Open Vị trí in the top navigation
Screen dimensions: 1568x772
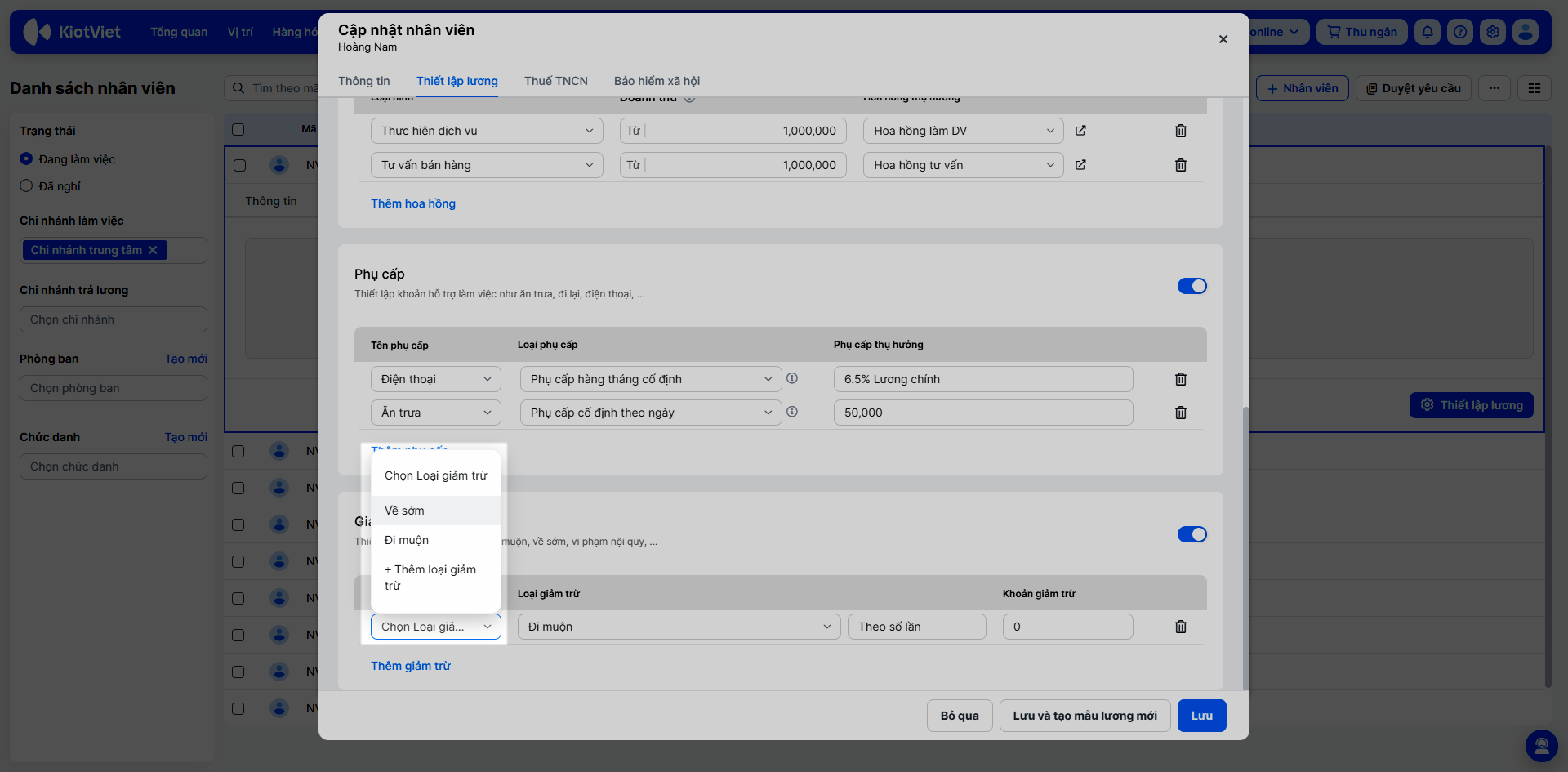(x=240, y=32)
